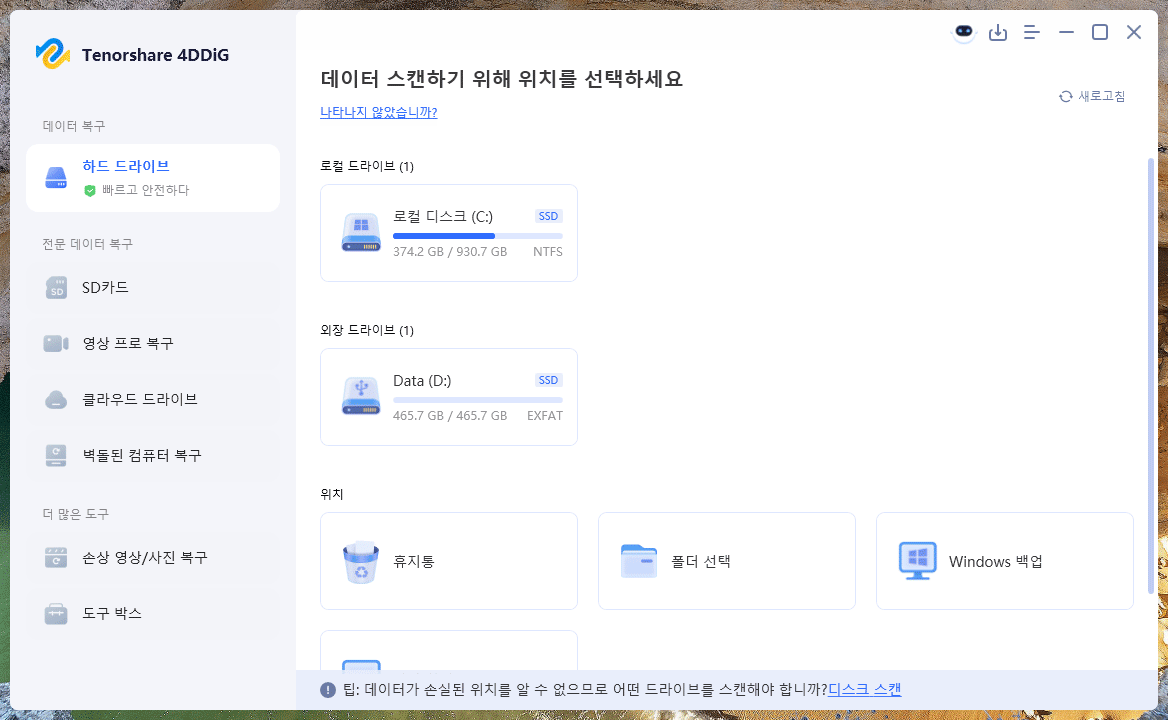Open the hamburger menu icon in title bar

click(1032, 33)
